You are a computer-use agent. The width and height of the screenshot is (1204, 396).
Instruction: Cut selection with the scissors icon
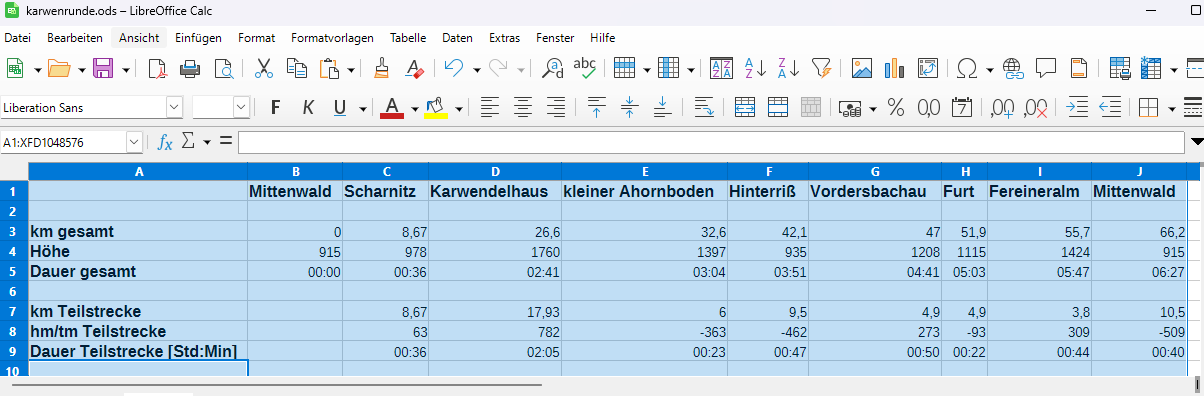tap(264, 69)
